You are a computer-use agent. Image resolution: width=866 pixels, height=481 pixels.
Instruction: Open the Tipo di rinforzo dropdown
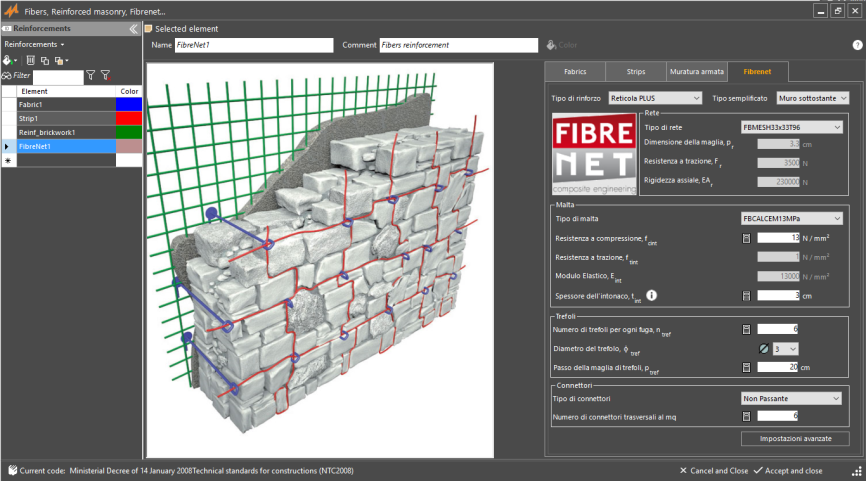point(654,98)
